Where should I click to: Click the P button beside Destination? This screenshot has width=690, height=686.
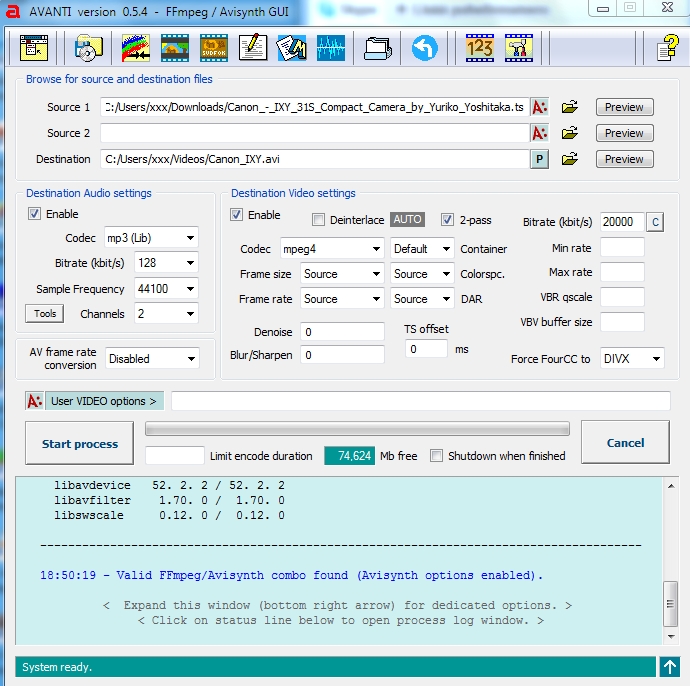(x=540, y=159)
